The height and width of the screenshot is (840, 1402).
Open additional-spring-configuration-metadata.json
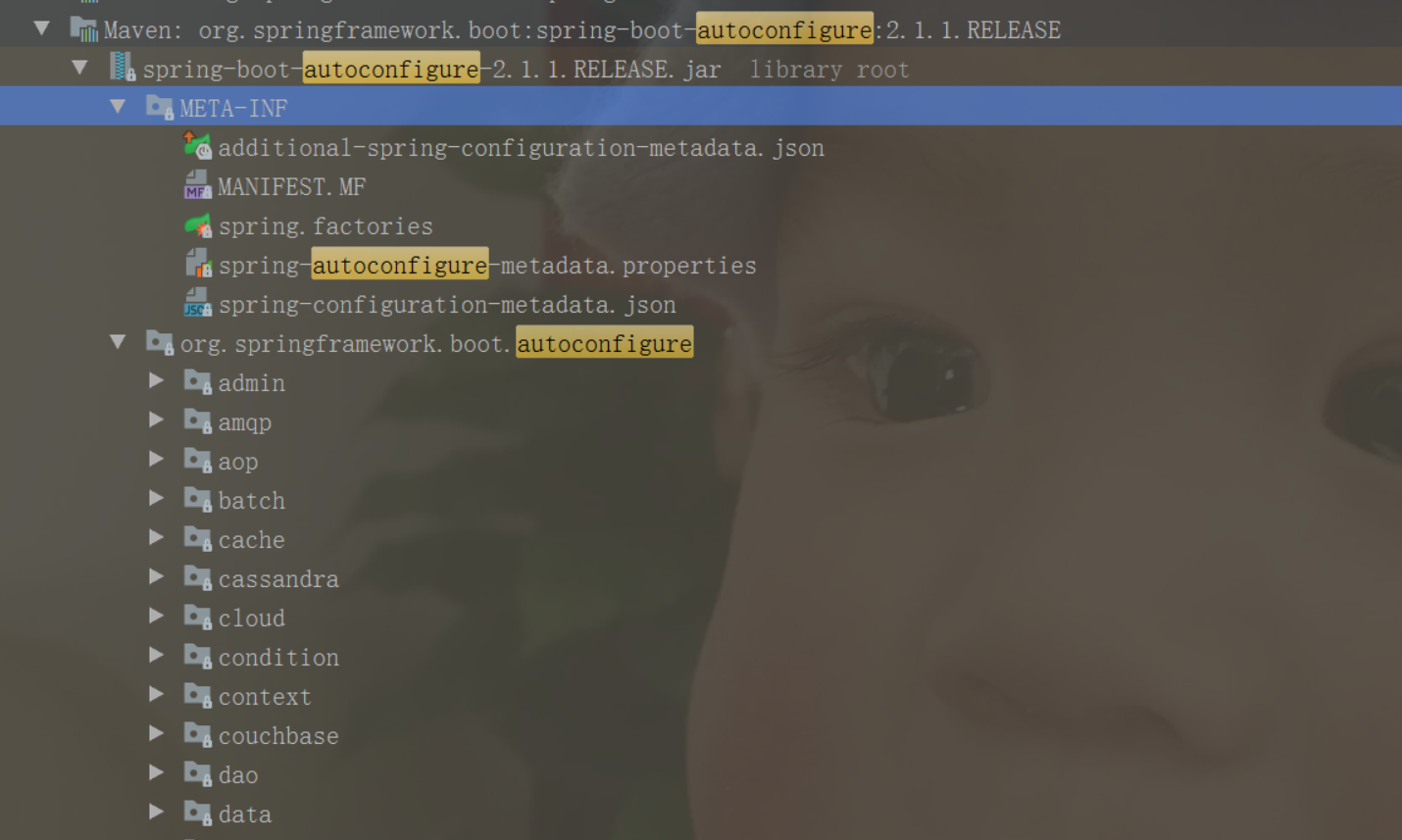521,147
